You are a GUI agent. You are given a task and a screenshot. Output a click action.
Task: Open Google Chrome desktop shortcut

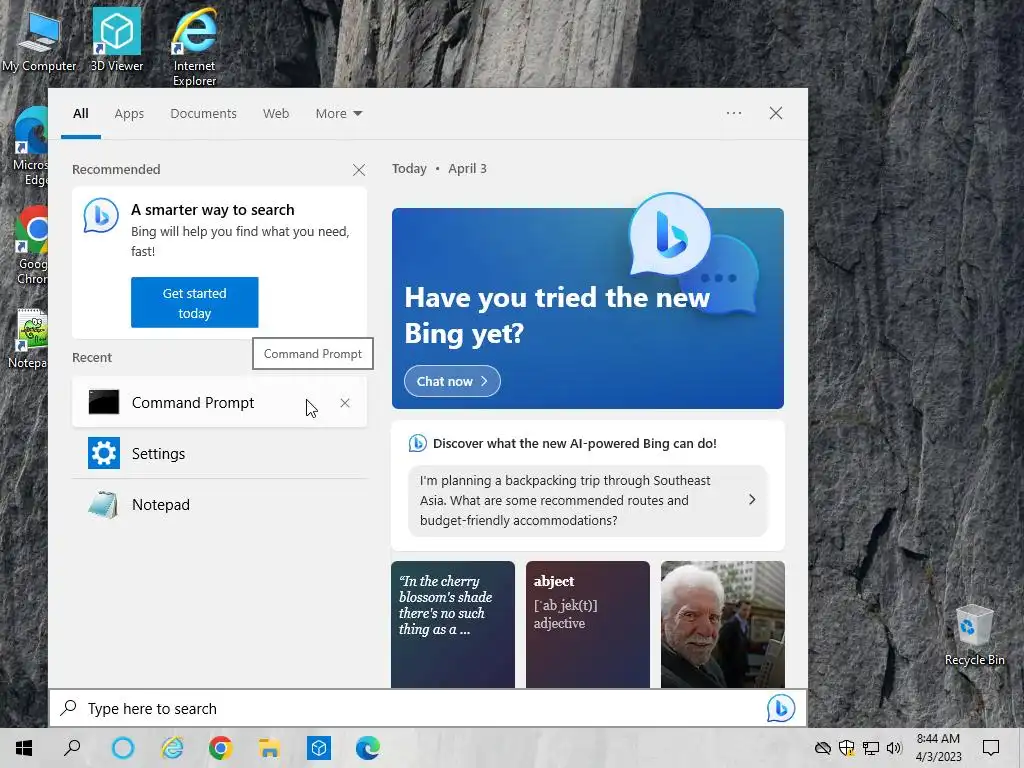[x=31, y=246]
